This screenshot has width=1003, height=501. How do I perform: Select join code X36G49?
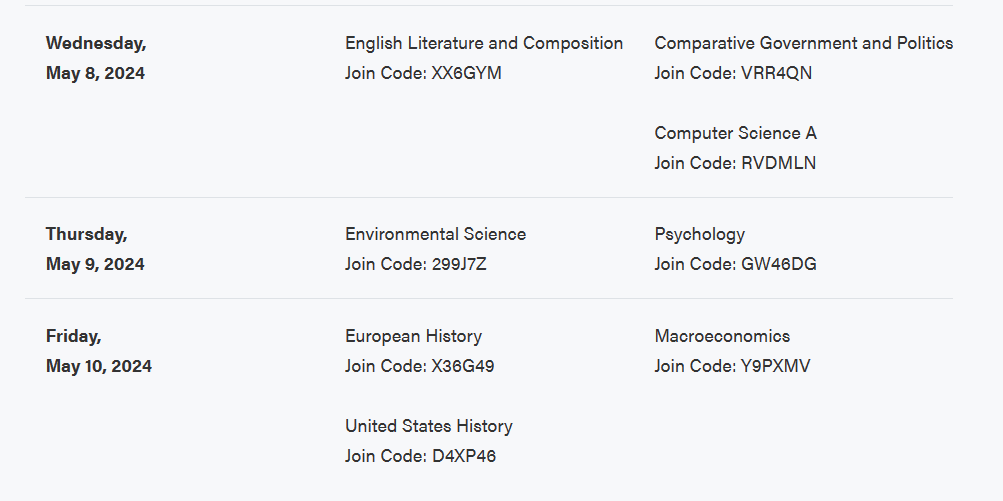(x=463, y=366)
